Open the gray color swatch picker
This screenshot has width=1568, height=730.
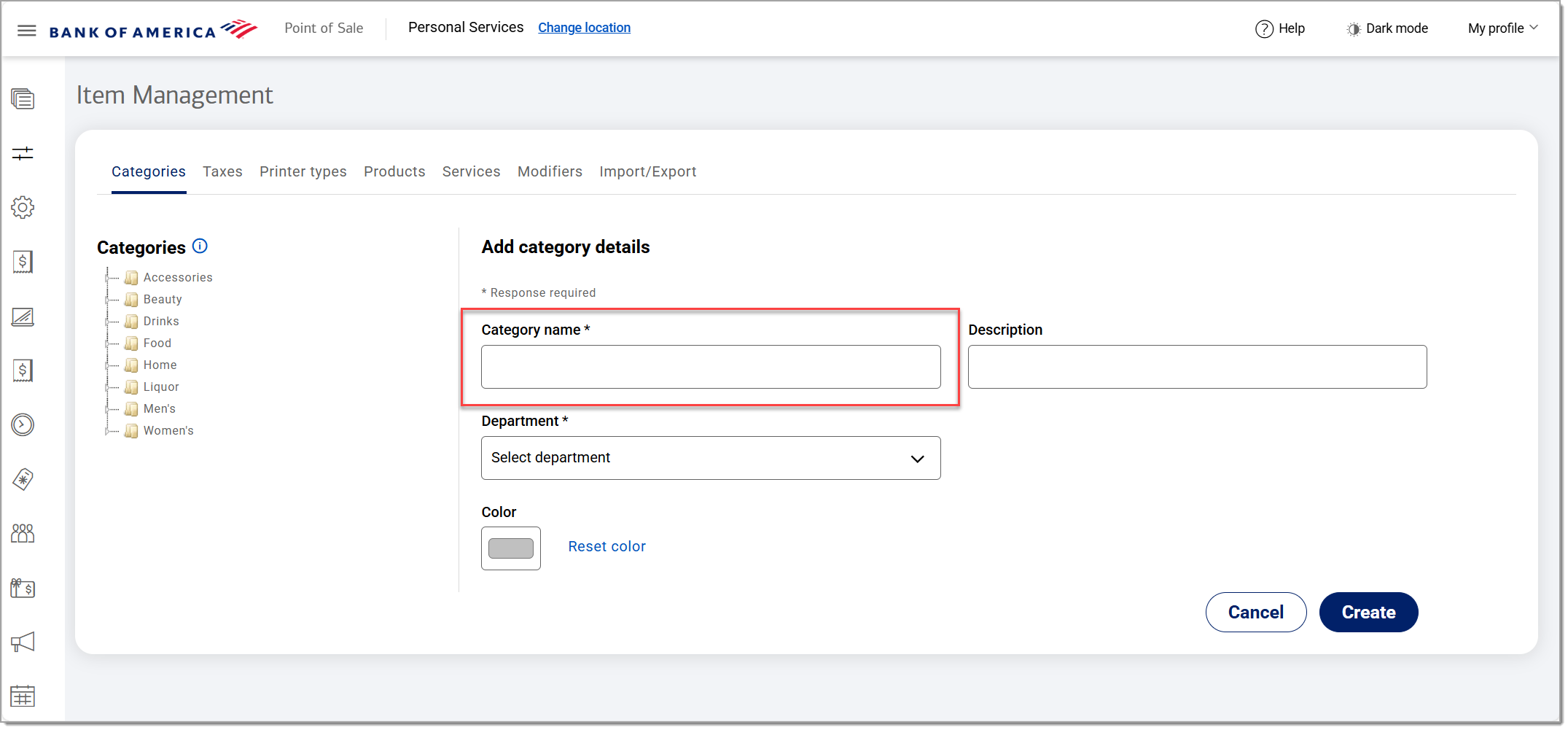tap(510, 548)
